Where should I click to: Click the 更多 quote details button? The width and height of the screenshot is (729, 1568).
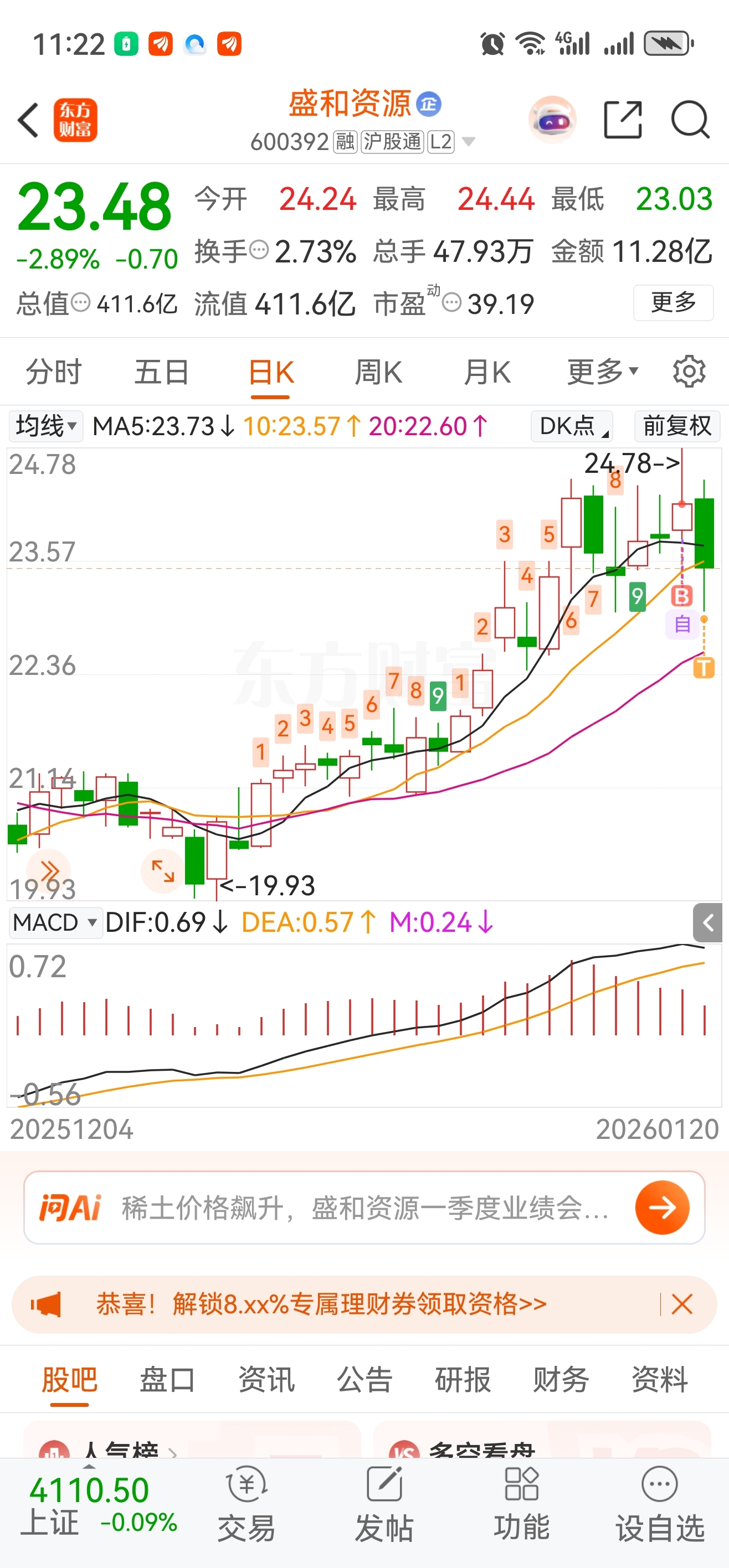(673, 302)
